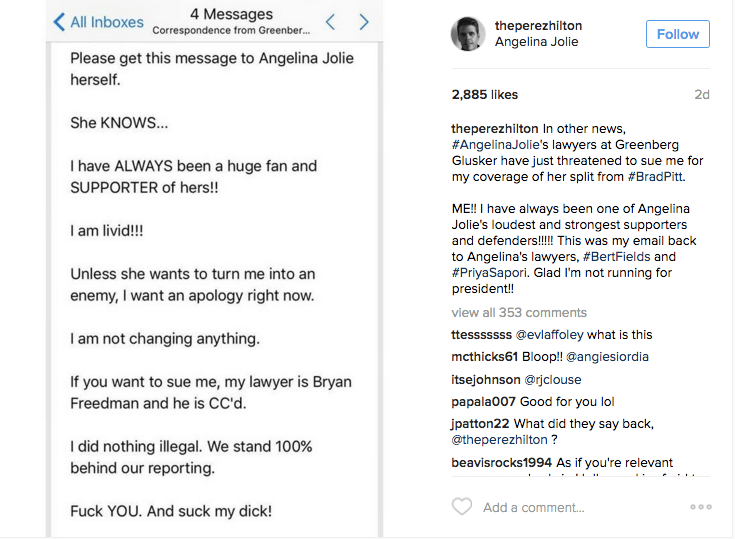
Task: Follow theperezhilton account
Action: [x=677, y=34]
